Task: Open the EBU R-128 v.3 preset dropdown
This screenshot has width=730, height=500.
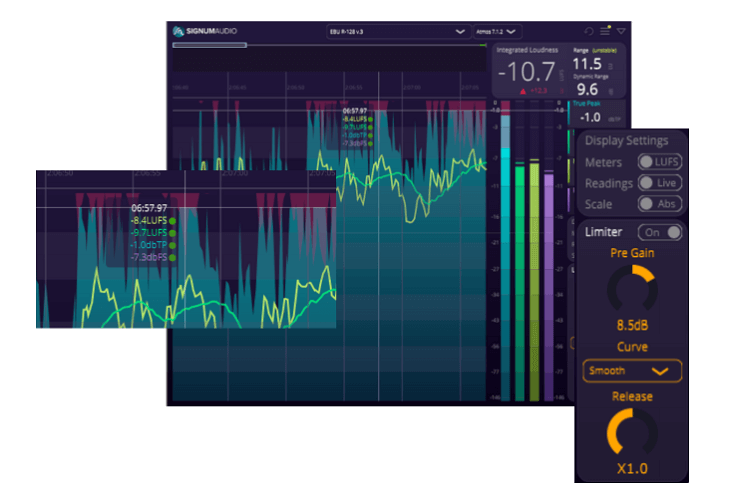Action: point(398,31)
